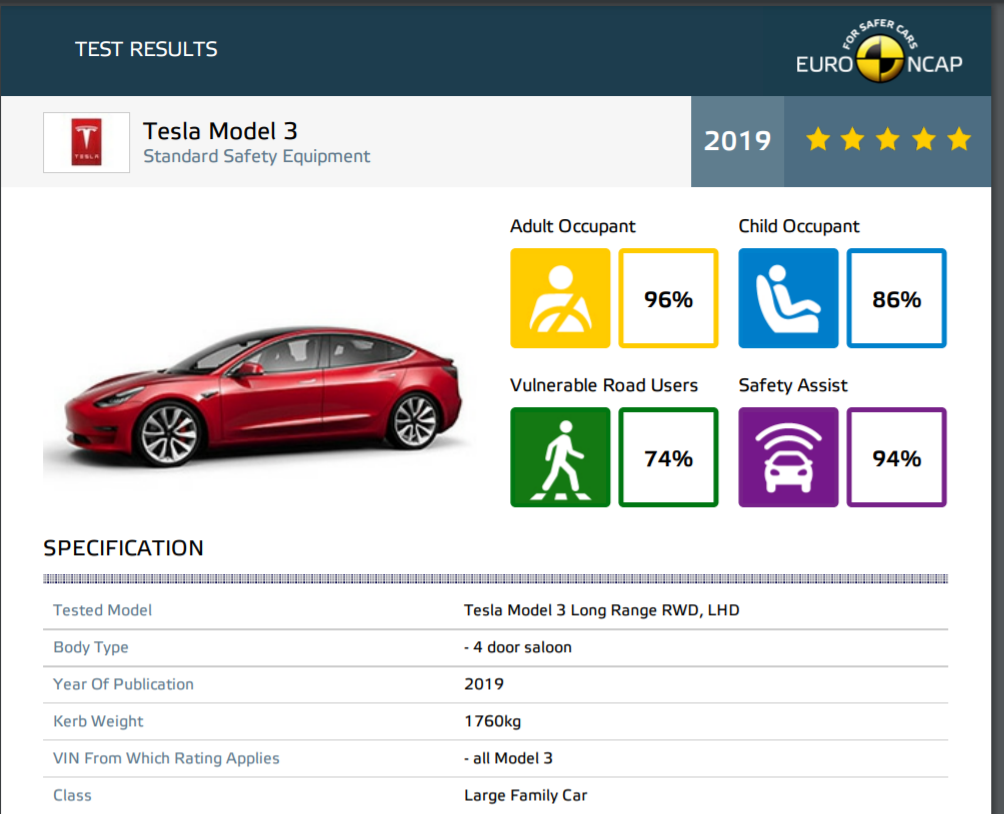1004x814 pixels.
Task: Click the value all Model 3
Action: pos(508,758)
